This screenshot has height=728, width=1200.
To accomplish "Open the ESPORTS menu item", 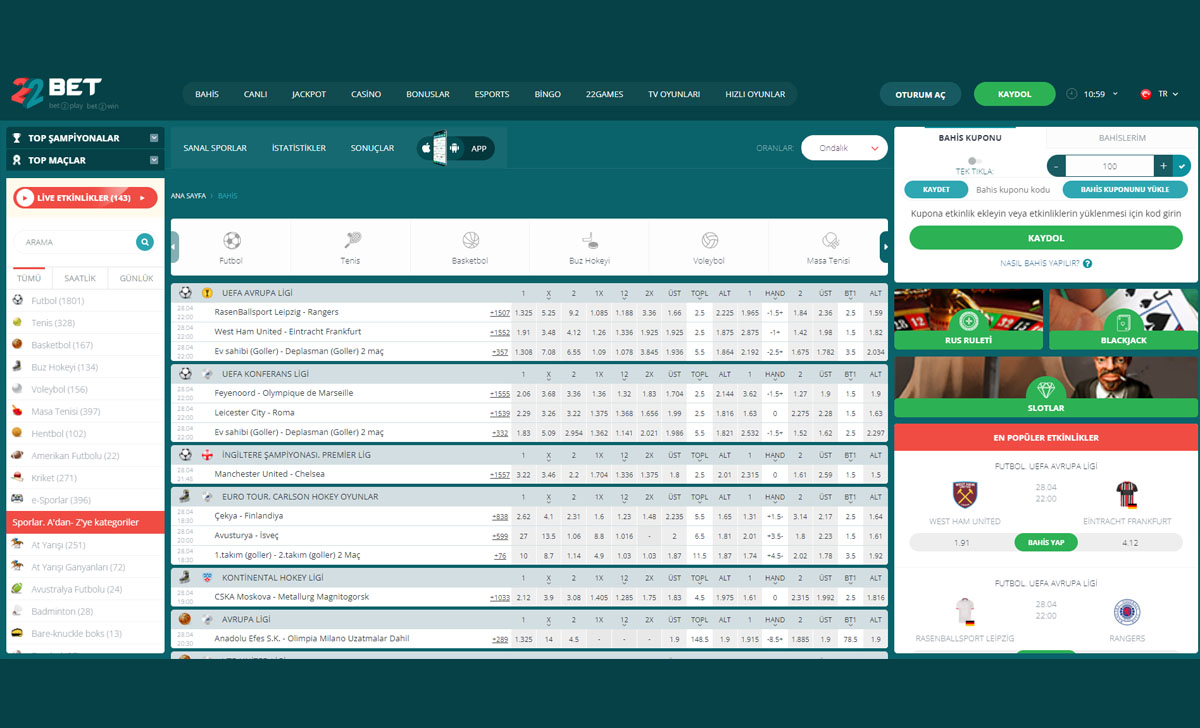I will click(492, 94).
